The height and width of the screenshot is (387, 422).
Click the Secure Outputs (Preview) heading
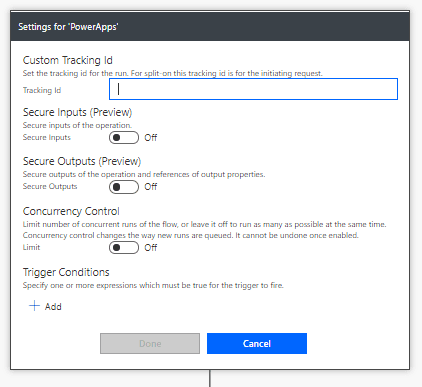point(82,161)
